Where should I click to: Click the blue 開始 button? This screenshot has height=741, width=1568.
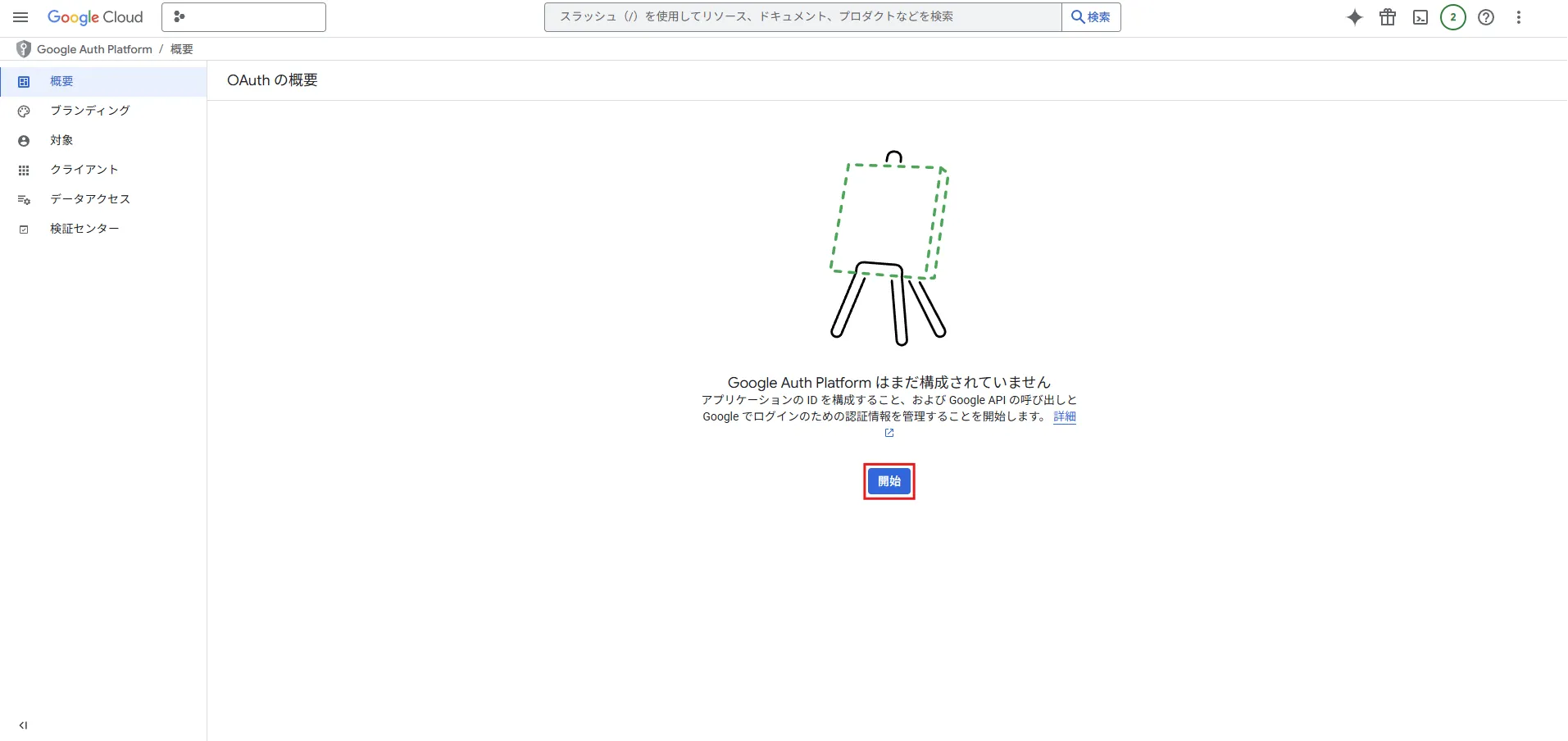coord(889,481)
